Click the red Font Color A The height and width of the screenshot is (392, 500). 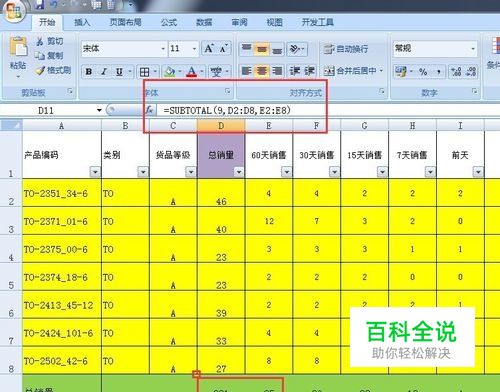191,72
